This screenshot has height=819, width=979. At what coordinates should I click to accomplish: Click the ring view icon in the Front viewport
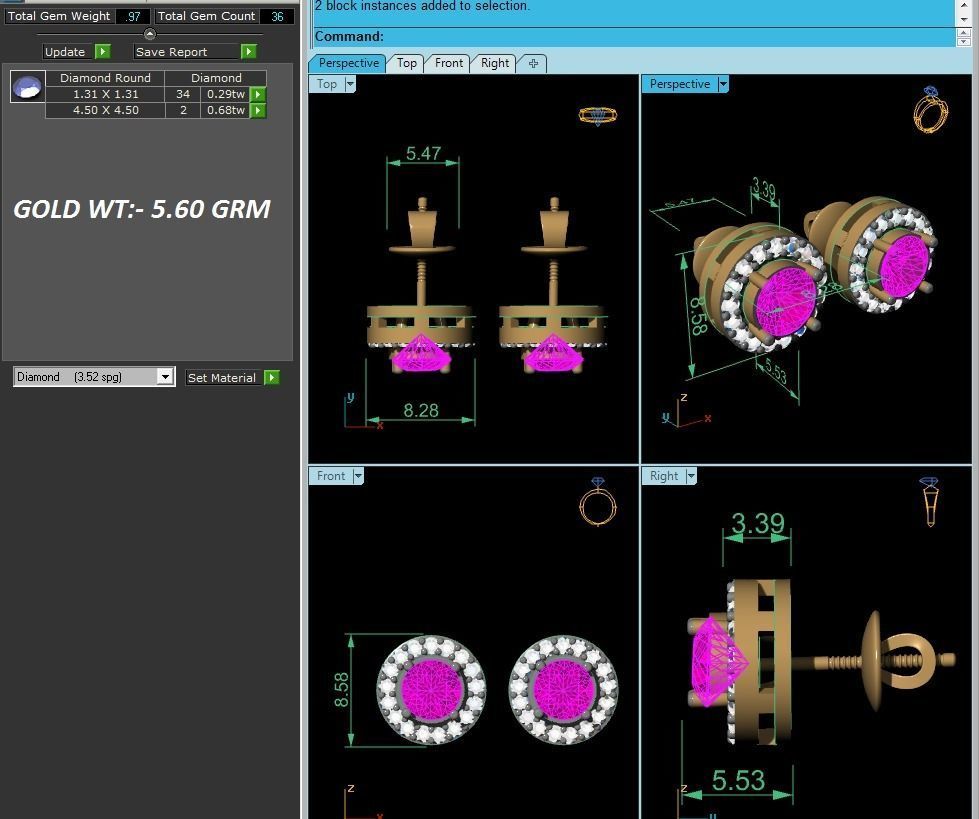[598, 501]
